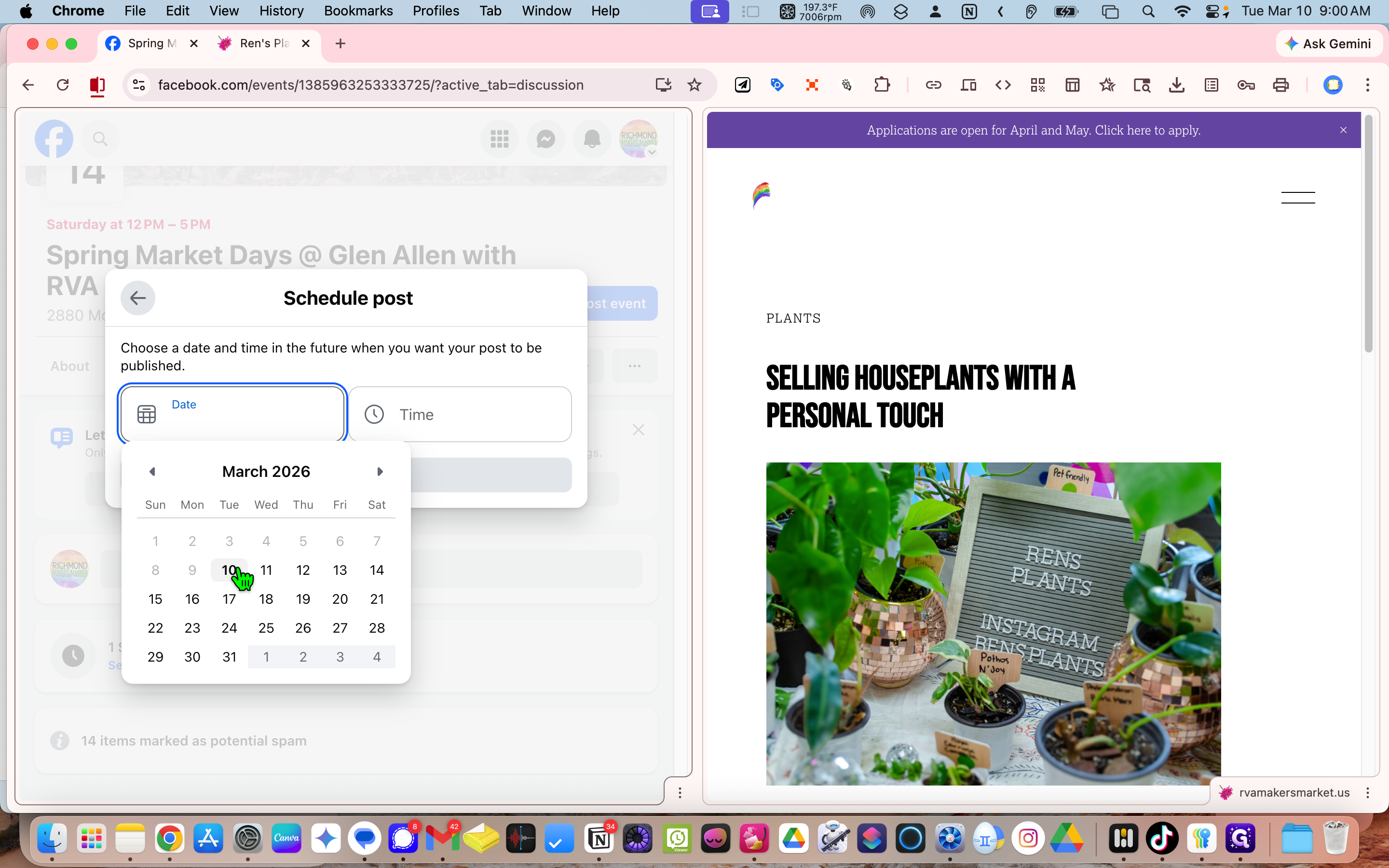Go to previous month in calendar

(x=152, y=471)
